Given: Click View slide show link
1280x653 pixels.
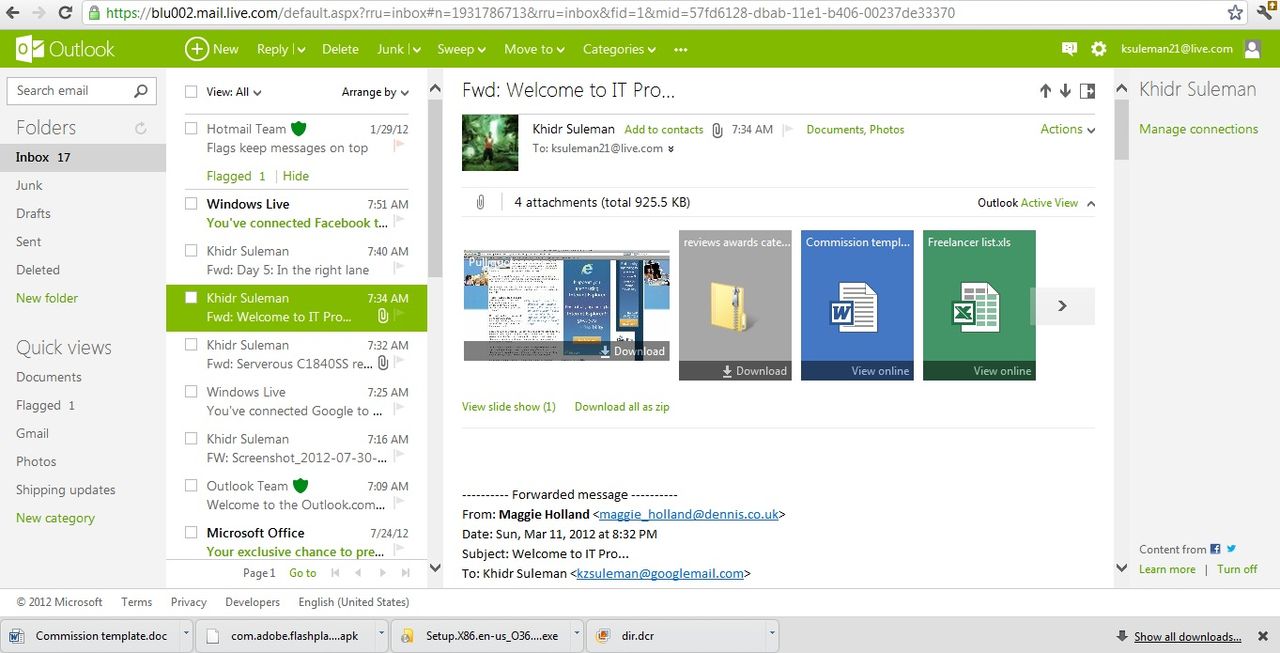Looking at the screenshot, I should tap(509, 407).
